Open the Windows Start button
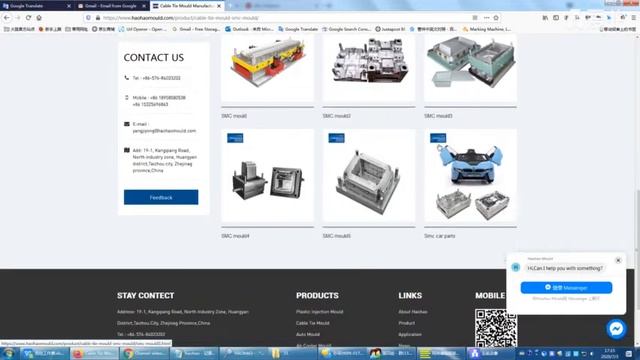640x360 pixels. 9,353
